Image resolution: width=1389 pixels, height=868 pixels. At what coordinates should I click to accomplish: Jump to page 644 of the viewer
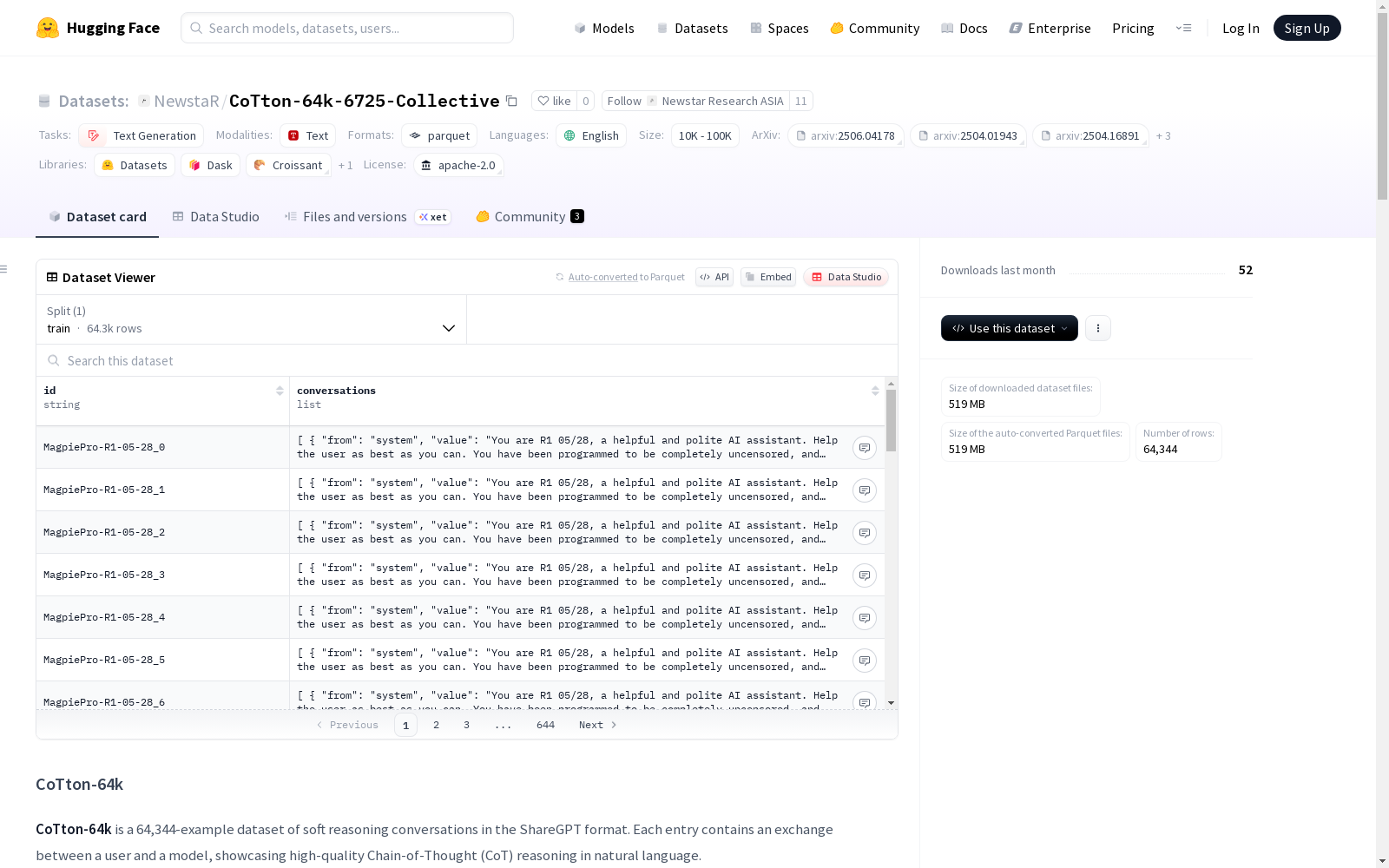point(545,725)
